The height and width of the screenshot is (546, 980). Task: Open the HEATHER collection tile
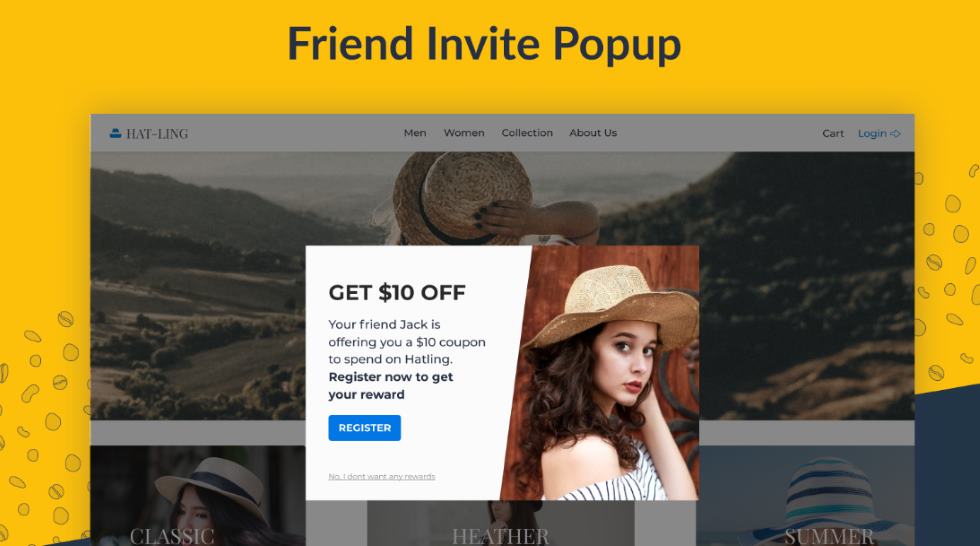pyautogui.click(x=500, y=523)
